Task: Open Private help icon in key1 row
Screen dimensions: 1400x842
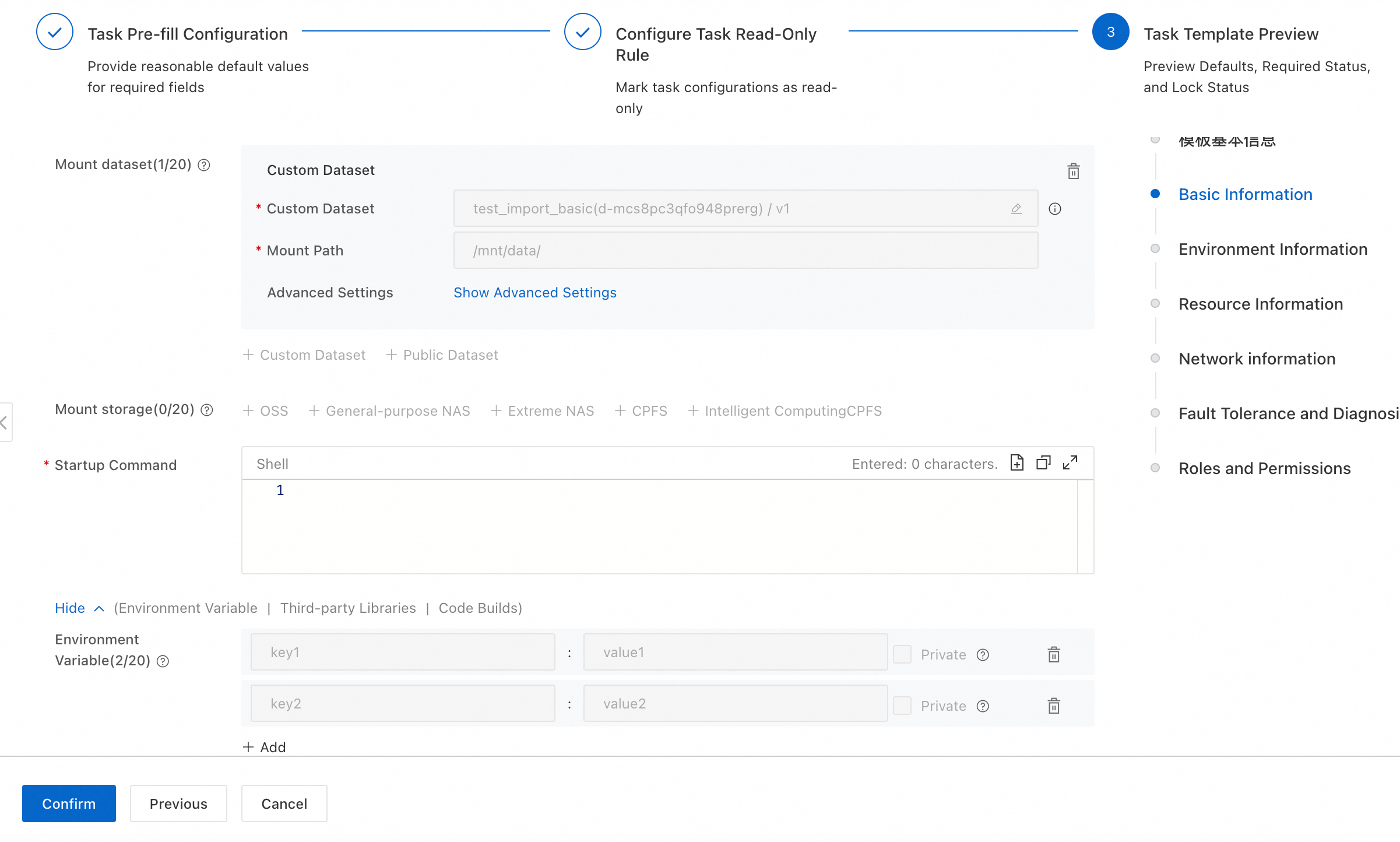Action: pyautogui.click(x=983, y=655)
